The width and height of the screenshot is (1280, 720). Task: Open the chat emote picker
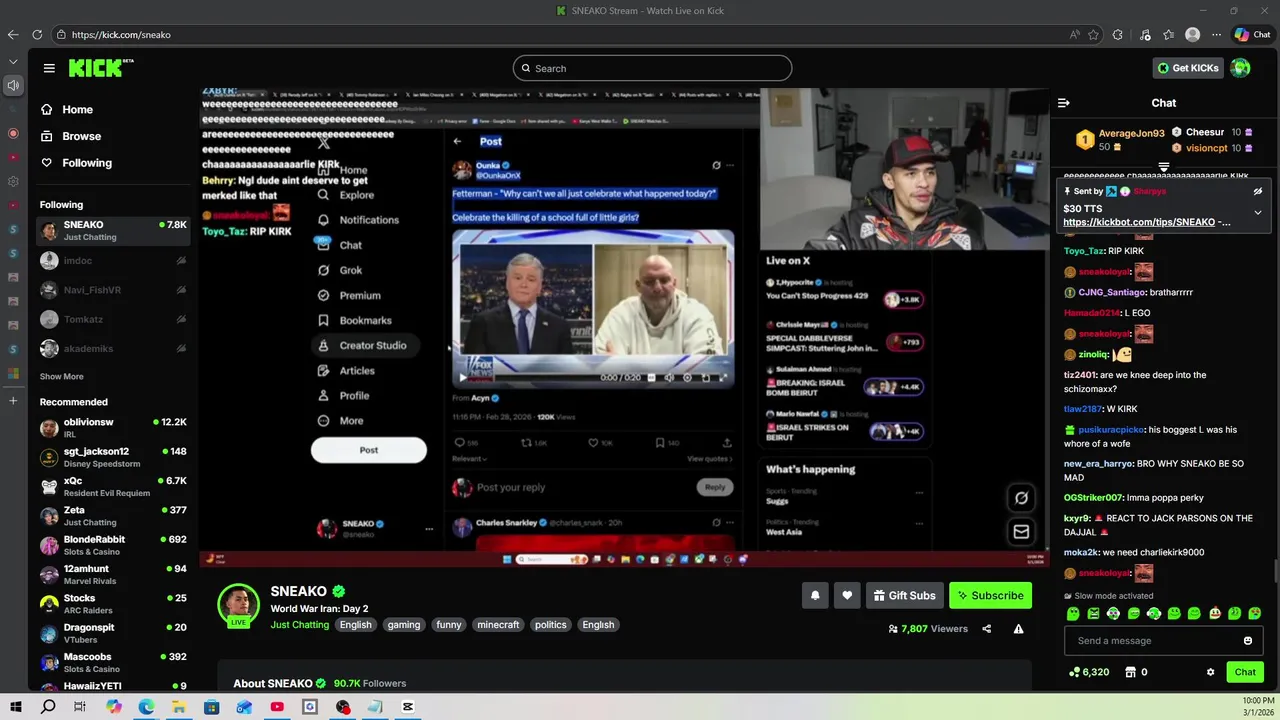pos(1248,641)
